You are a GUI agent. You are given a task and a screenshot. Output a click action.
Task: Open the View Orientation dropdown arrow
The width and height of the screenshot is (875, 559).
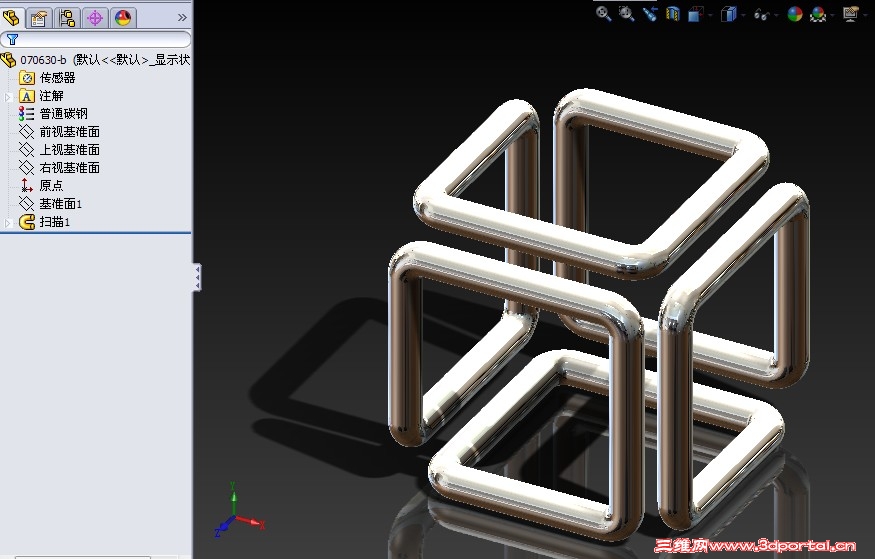pos(710,15)
